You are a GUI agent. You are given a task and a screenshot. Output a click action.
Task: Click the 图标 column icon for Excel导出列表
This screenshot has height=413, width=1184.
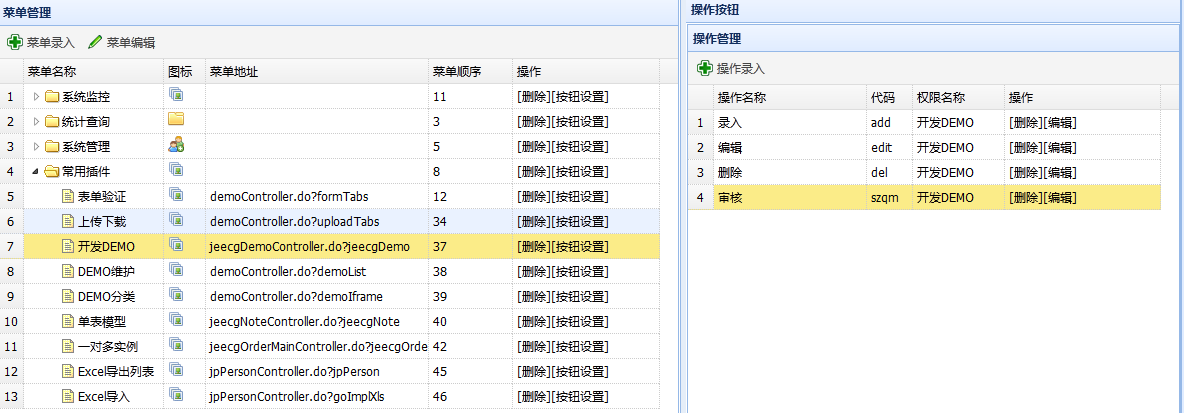click(x=176, y=369)
